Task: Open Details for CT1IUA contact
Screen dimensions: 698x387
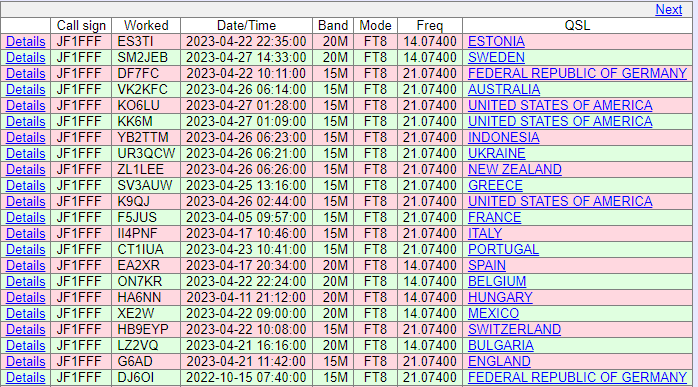Action: point(25,250)
